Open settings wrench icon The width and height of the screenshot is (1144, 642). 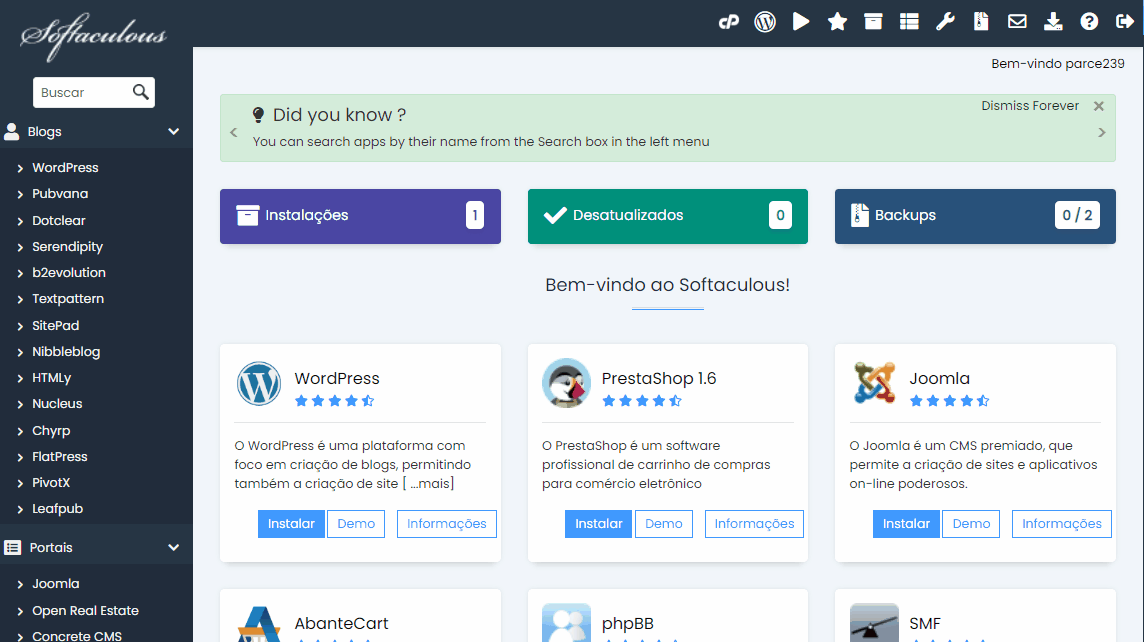pyautogui.click(x=946, y=21)
